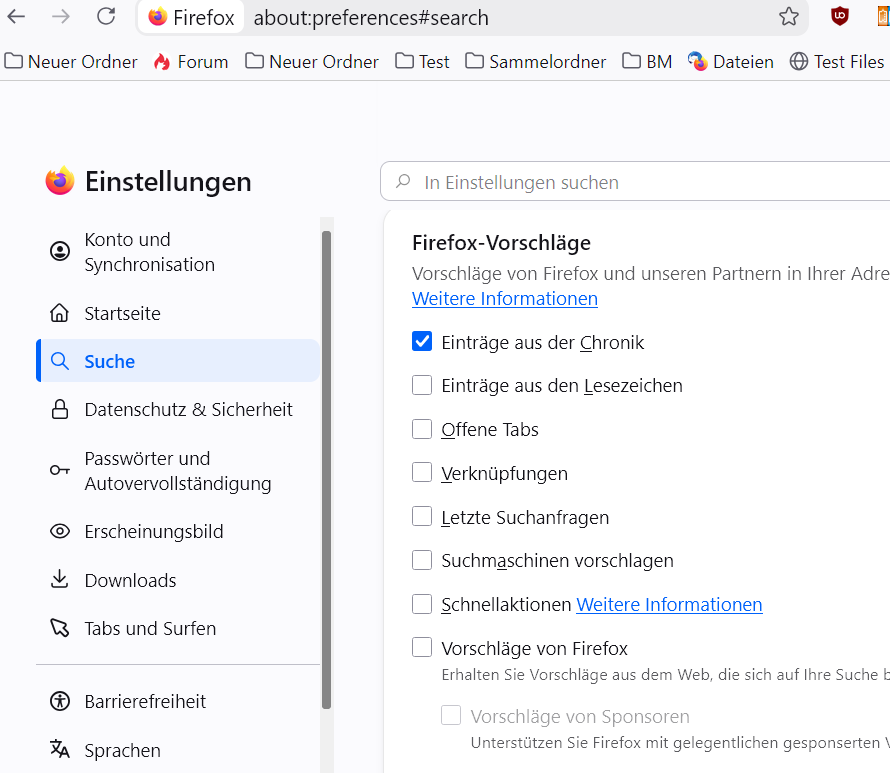Focus the In Einstellungen suchen field
Screen dimensions: 890x773
point(635,182)
